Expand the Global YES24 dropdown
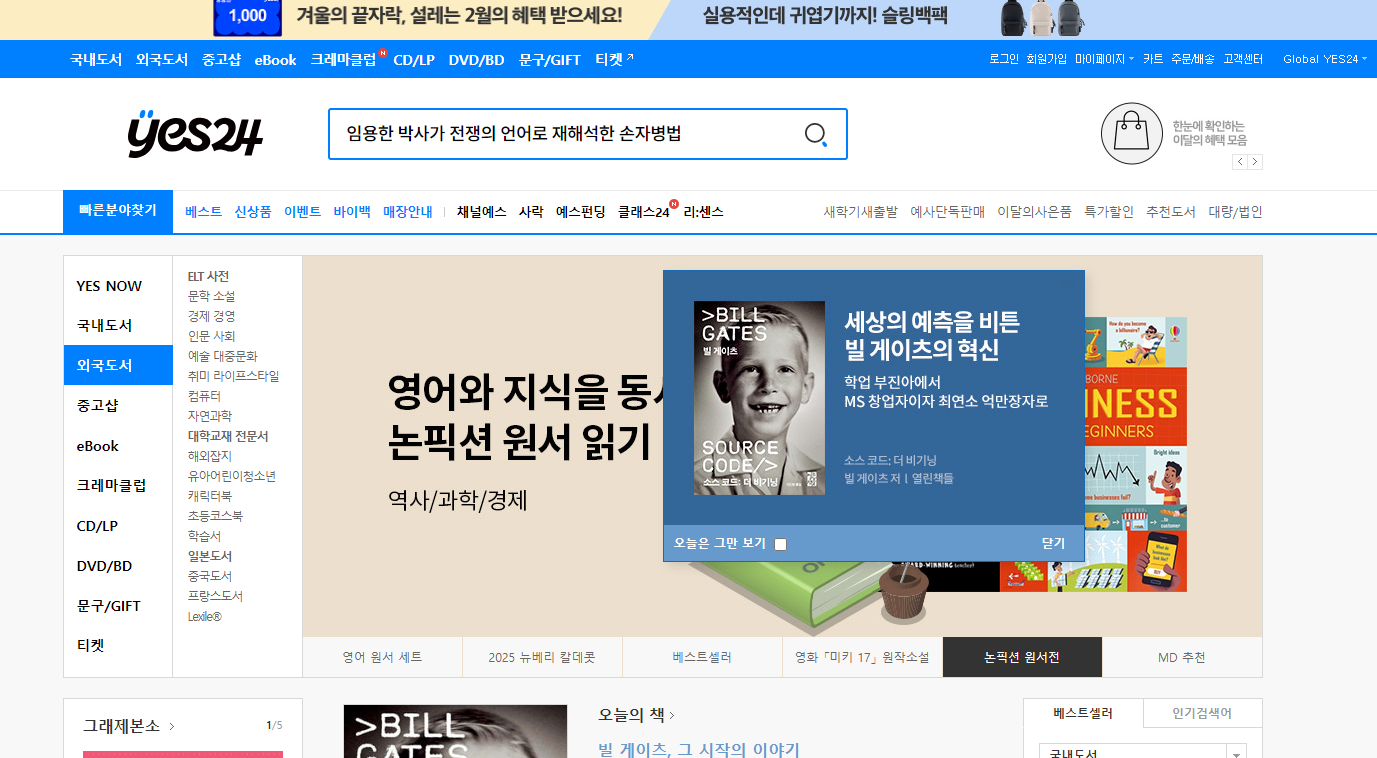This screenshot has height=758, width=1377. point(1325,59)
